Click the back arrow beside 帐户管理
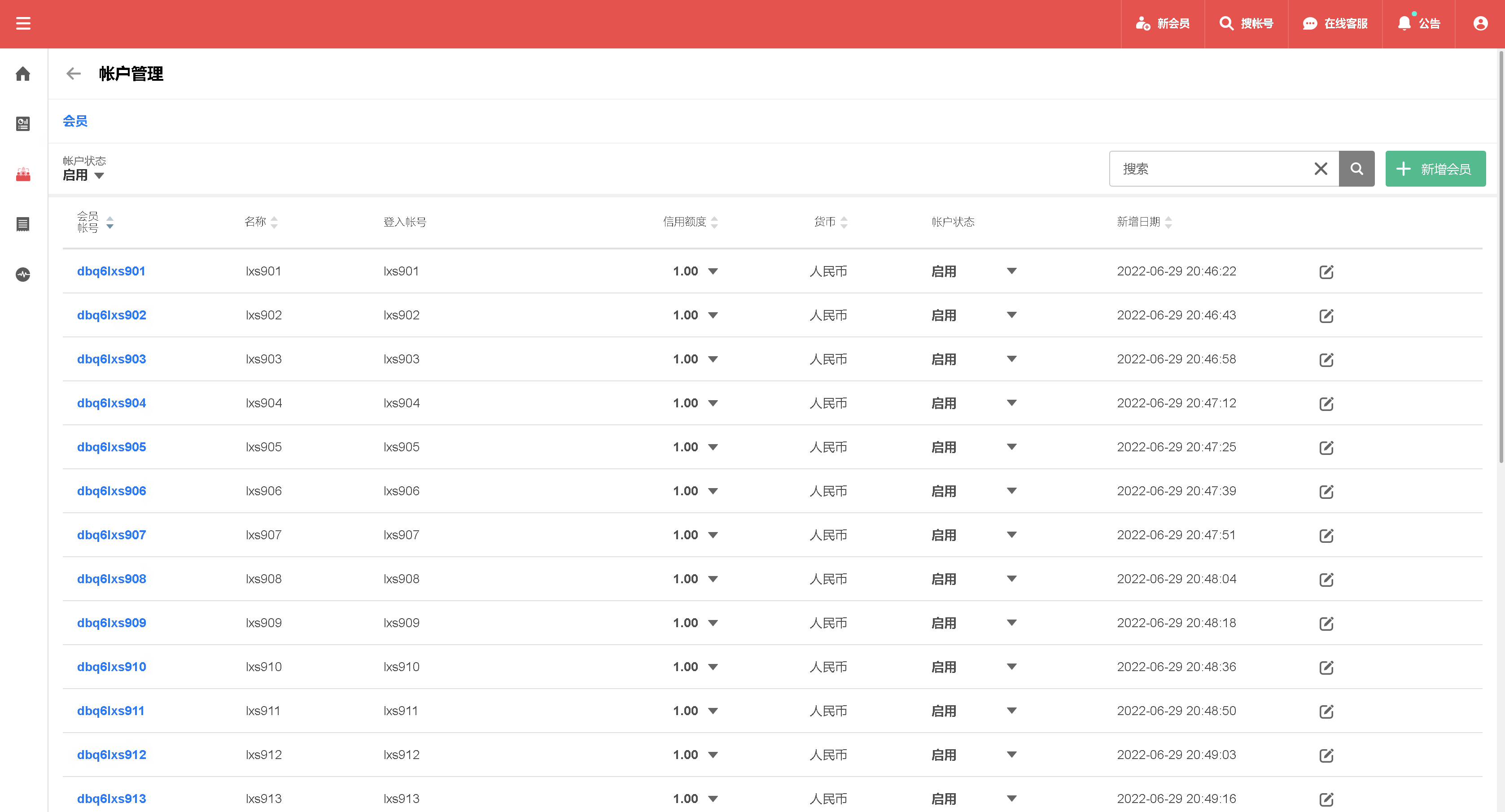This screenshot has width=1505, height=812. [74, 74]
